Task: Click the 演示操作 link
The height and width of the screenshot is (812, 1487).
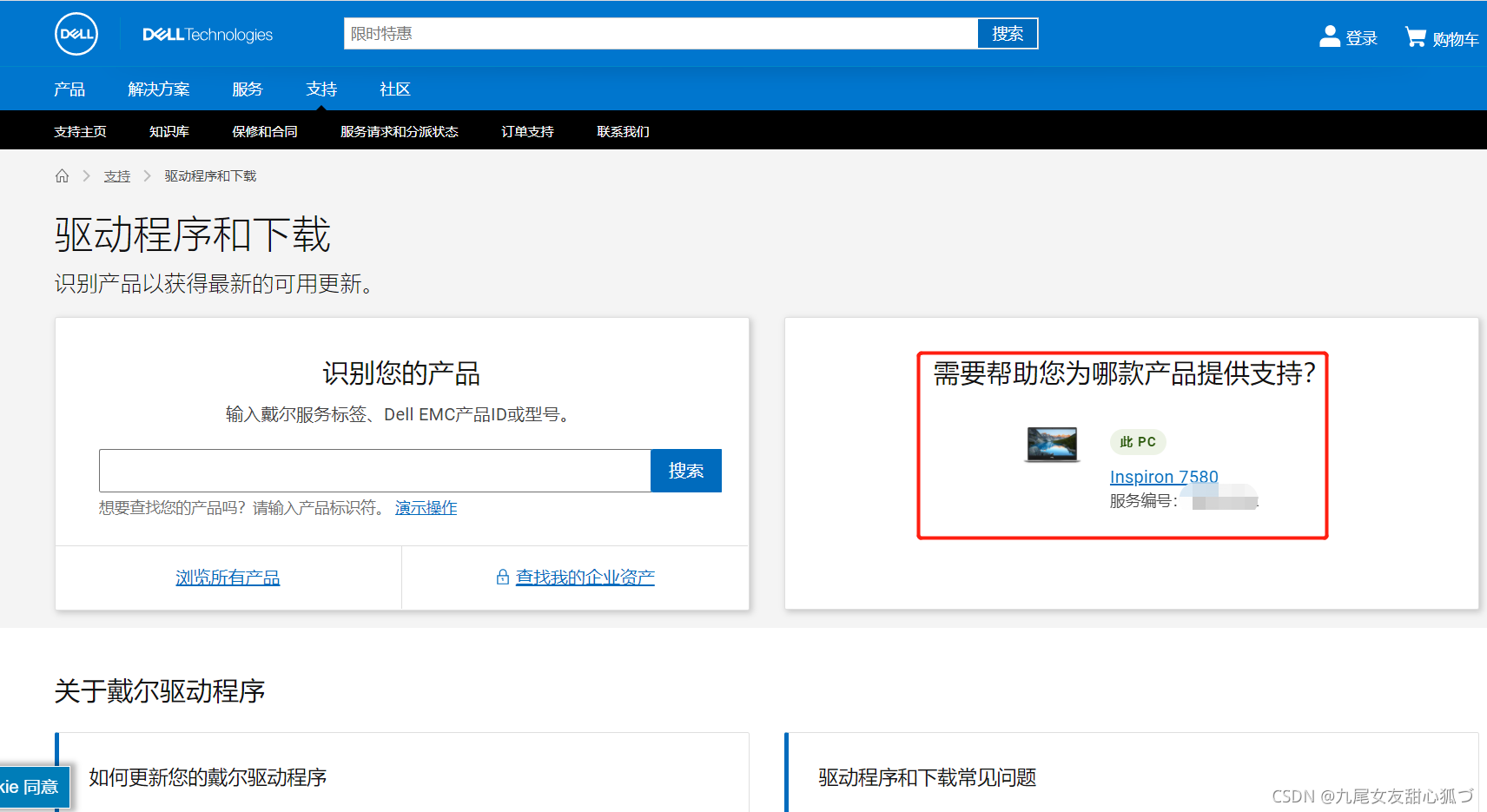Action: (x=426, y=508)
